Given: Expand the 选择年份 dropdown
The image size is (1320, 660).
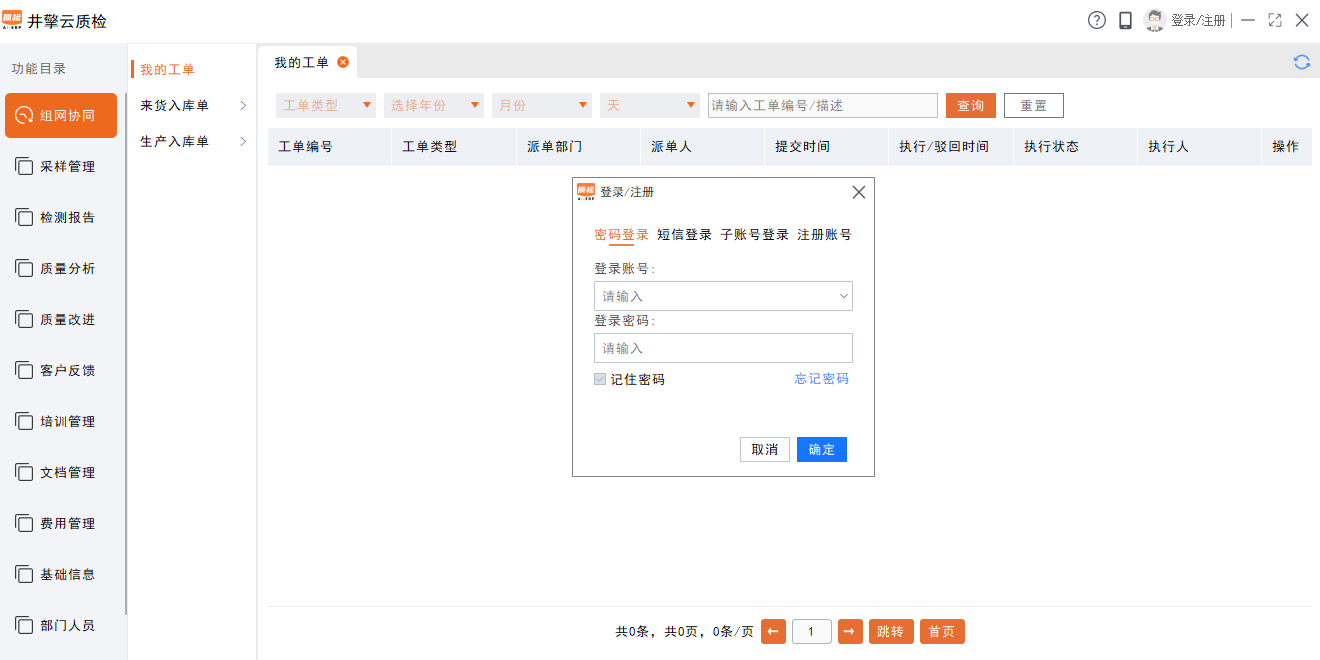Looking at the screenshot, I should click(x=434, y=104).
